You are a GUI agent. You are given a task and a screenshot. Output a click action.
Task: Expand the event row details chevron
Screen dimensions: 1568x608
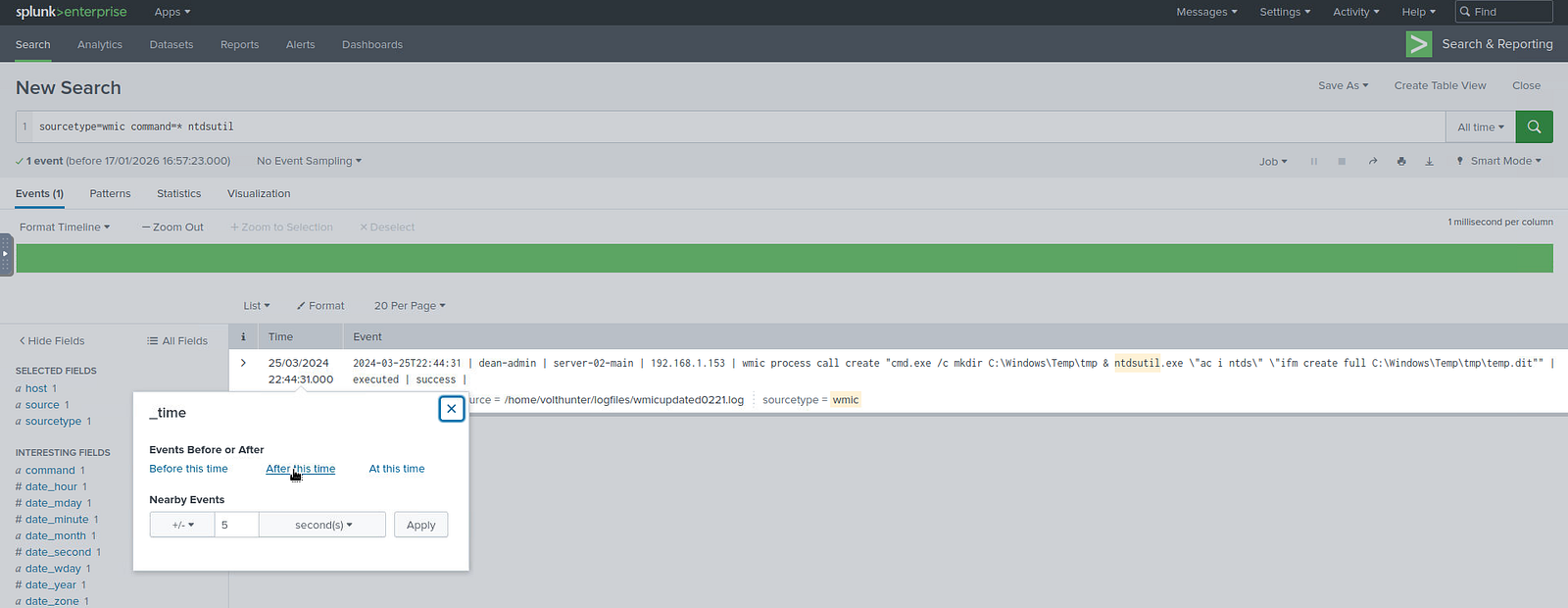243,363
